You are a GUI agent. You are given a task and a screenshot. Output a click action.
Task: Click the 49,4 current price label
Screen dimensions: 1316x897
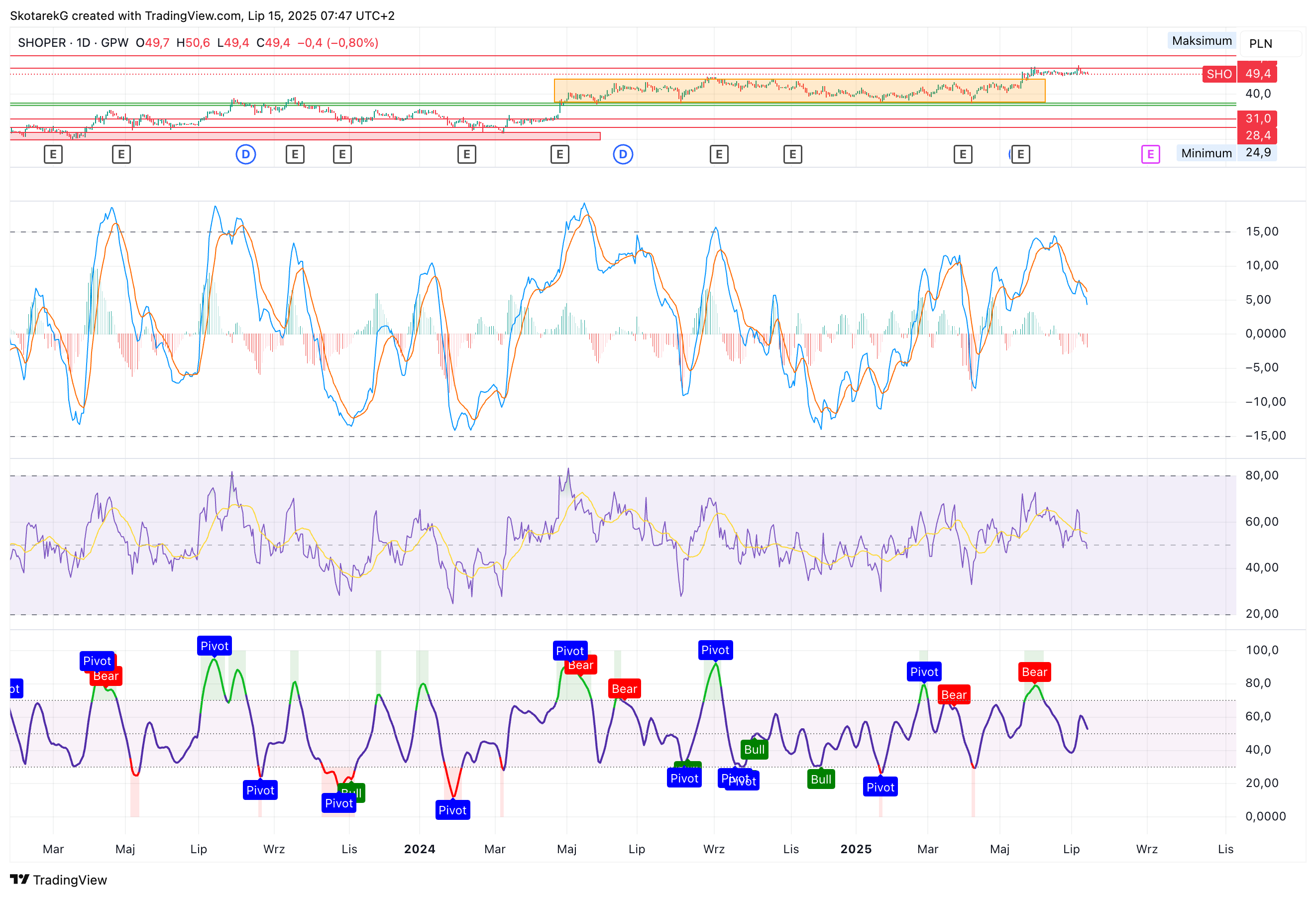[x=1258, y=74]
